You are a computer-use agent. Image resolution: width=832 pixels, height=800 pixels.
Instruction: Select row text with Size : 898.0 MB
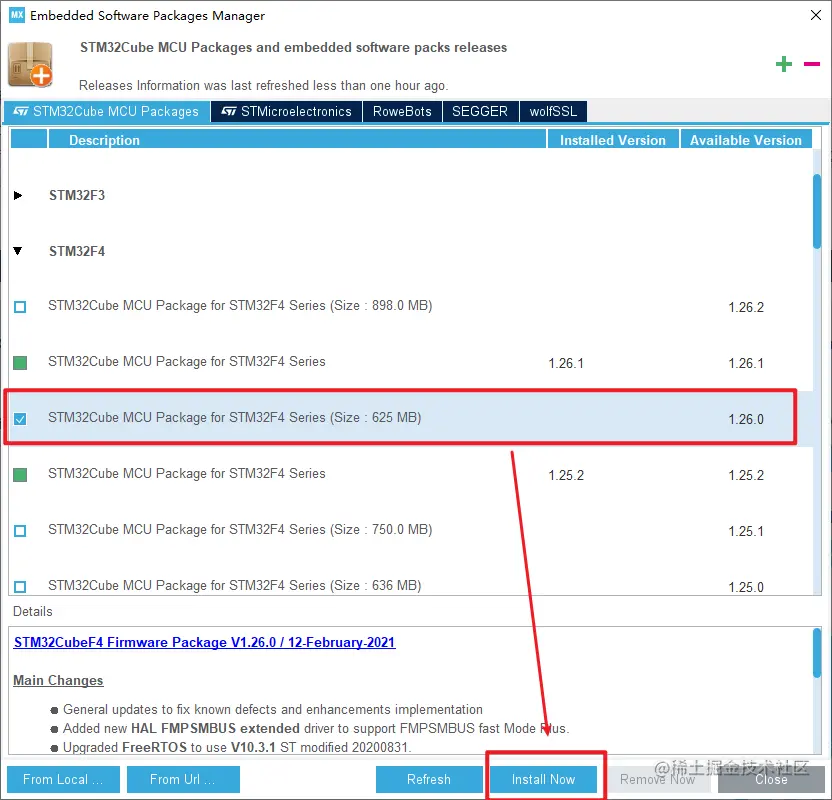pos(240,306)
